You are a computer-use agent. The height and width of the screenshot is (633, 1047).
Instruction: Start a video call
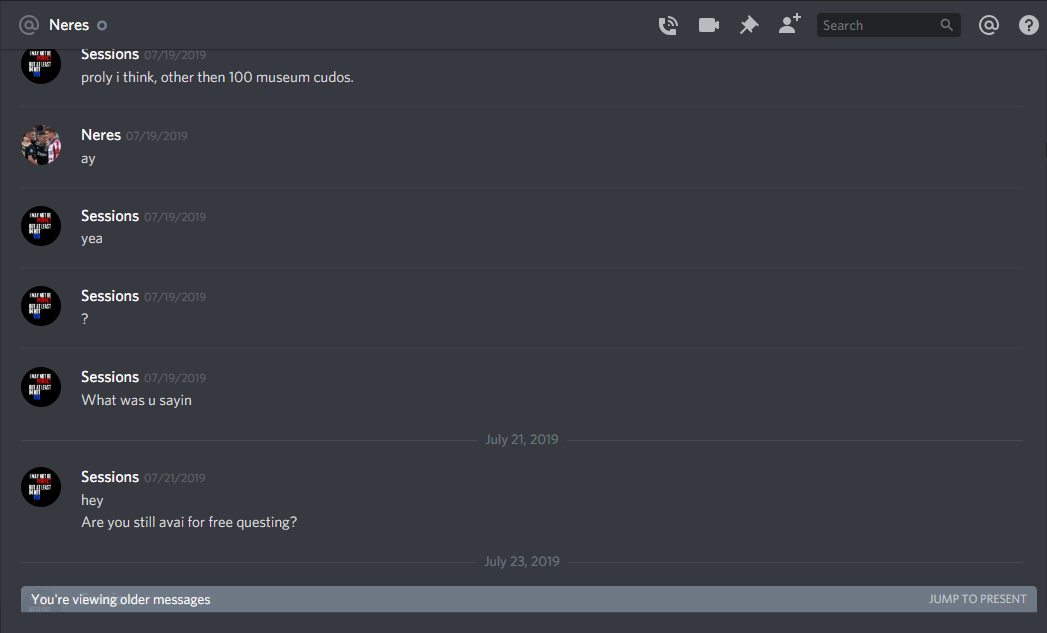tap(708, 25)
